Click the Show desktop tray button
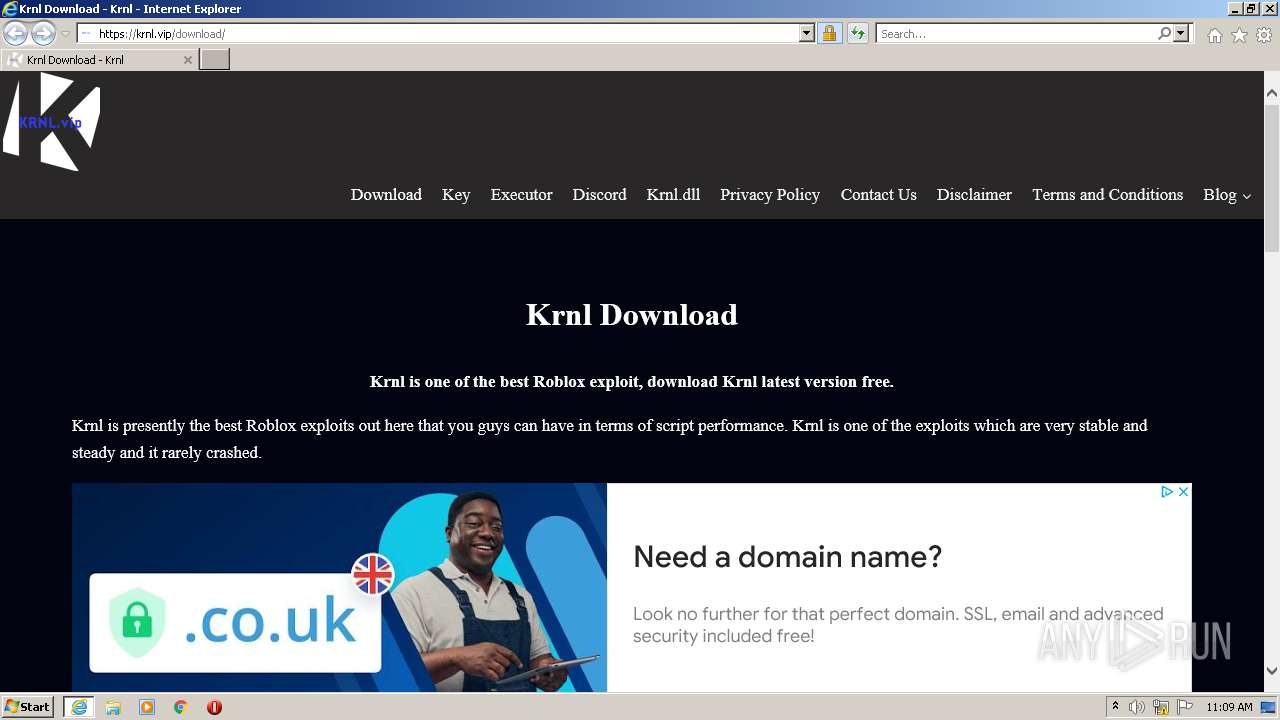This screenshot has width=1280, height=720. [x=1269, y=707]
